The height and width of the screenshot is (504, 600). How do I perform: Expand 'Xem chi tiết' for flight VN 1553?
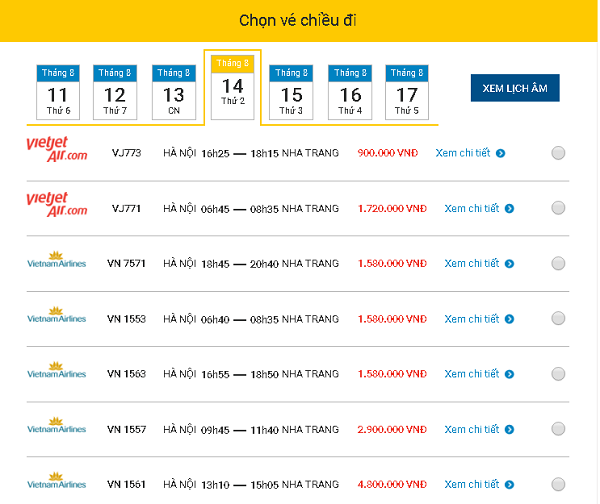click(471, 319)
